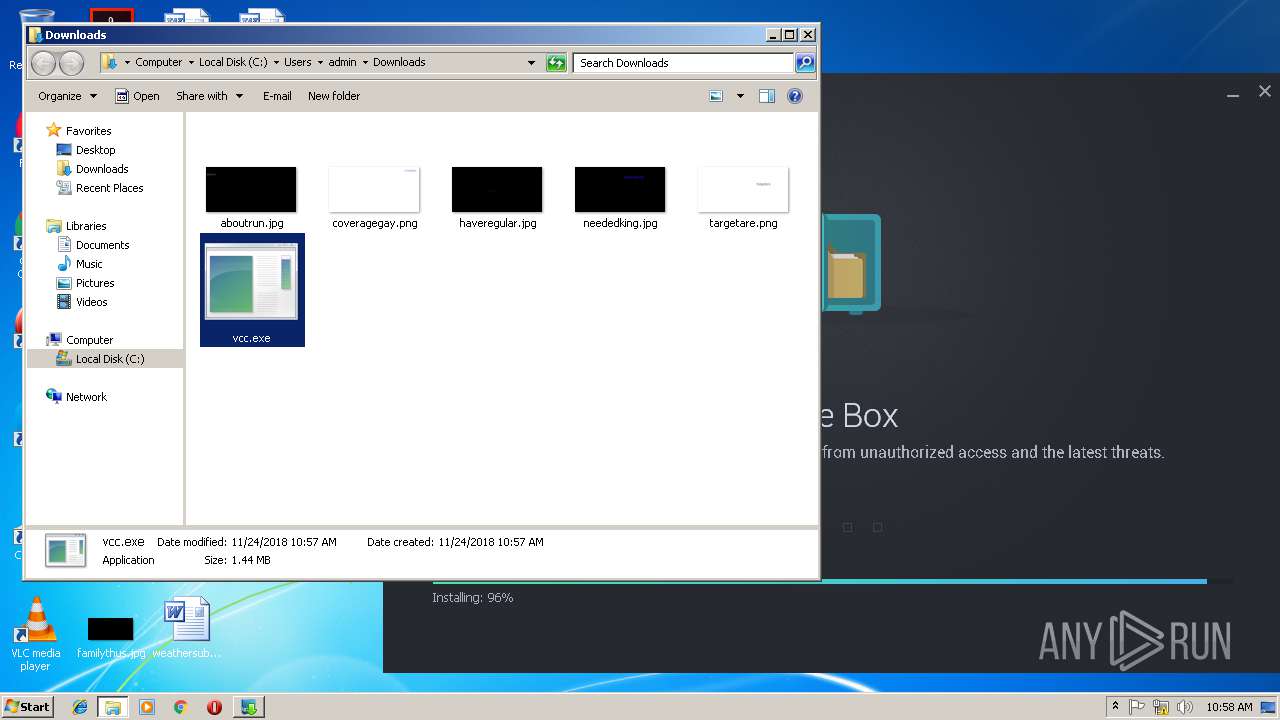This screenshot has width=1280, height=720.
Task: Click the Windows Explorer taskbar icon
Action: tap(113, 706)
